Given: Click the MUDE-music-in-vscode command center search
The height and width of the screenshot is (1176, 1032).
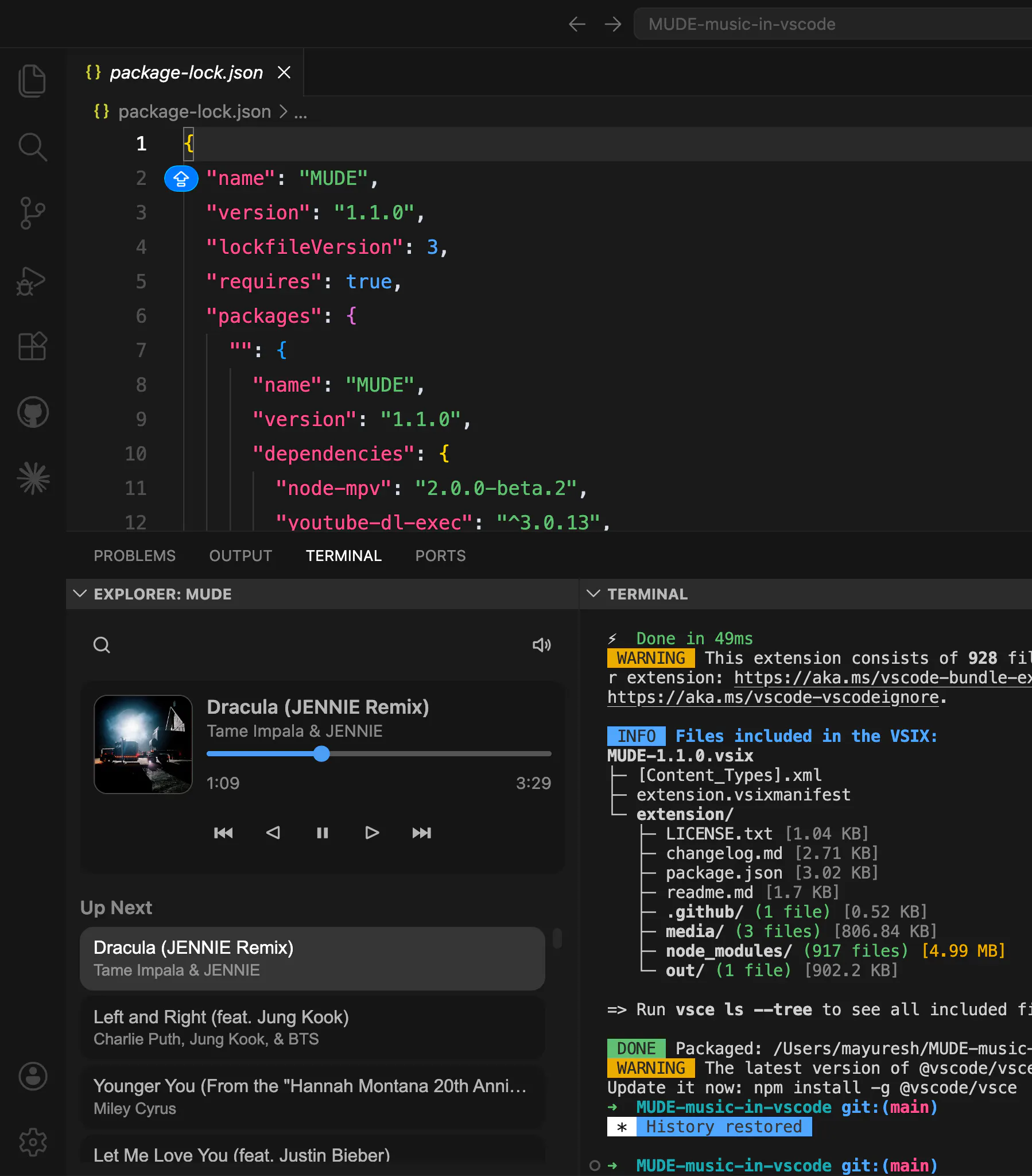Looking at the screenshot, I should pos(832,24).
